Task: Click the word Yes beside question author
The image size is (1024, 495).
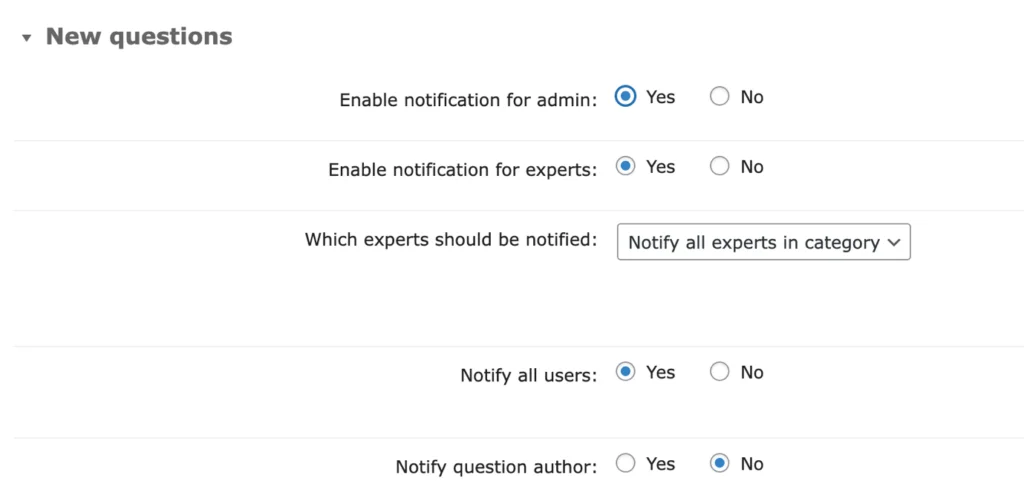Action: pos(660,464)
